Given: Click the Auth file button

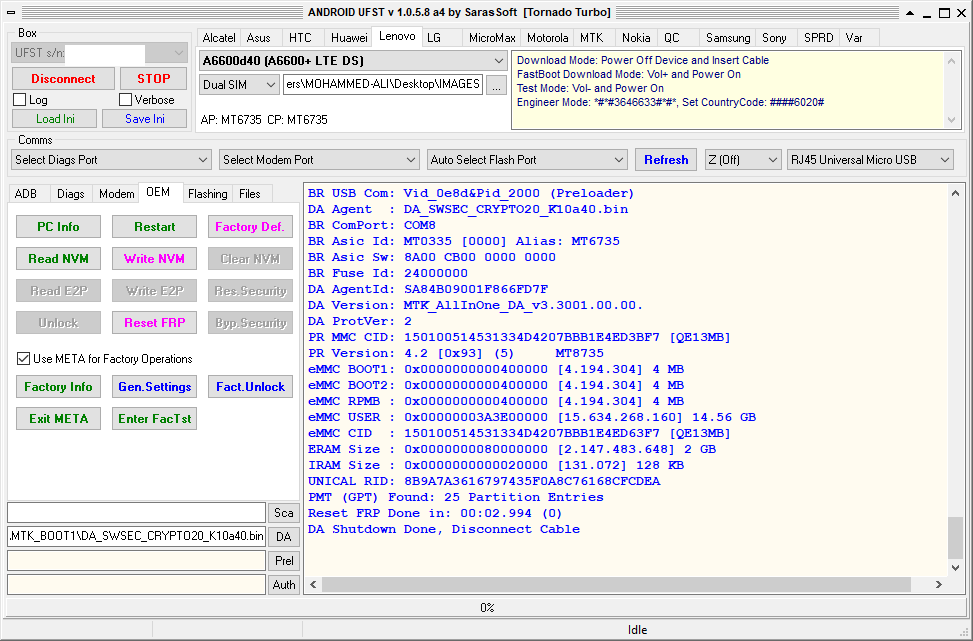Looking at the screenshot, I should (284, 585).
